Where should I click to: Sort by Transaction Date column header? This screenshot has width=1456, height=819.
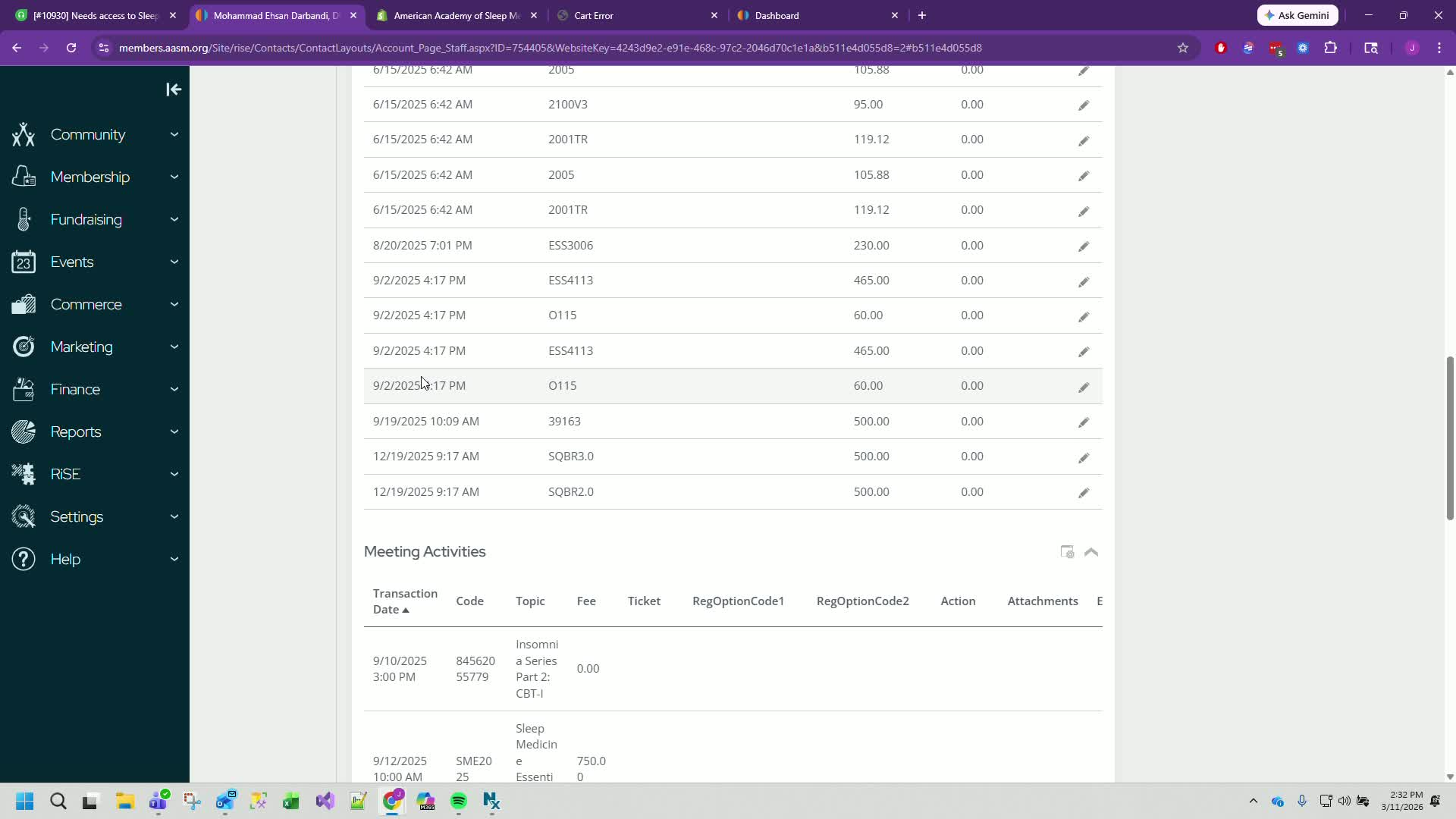click(405, 601)
